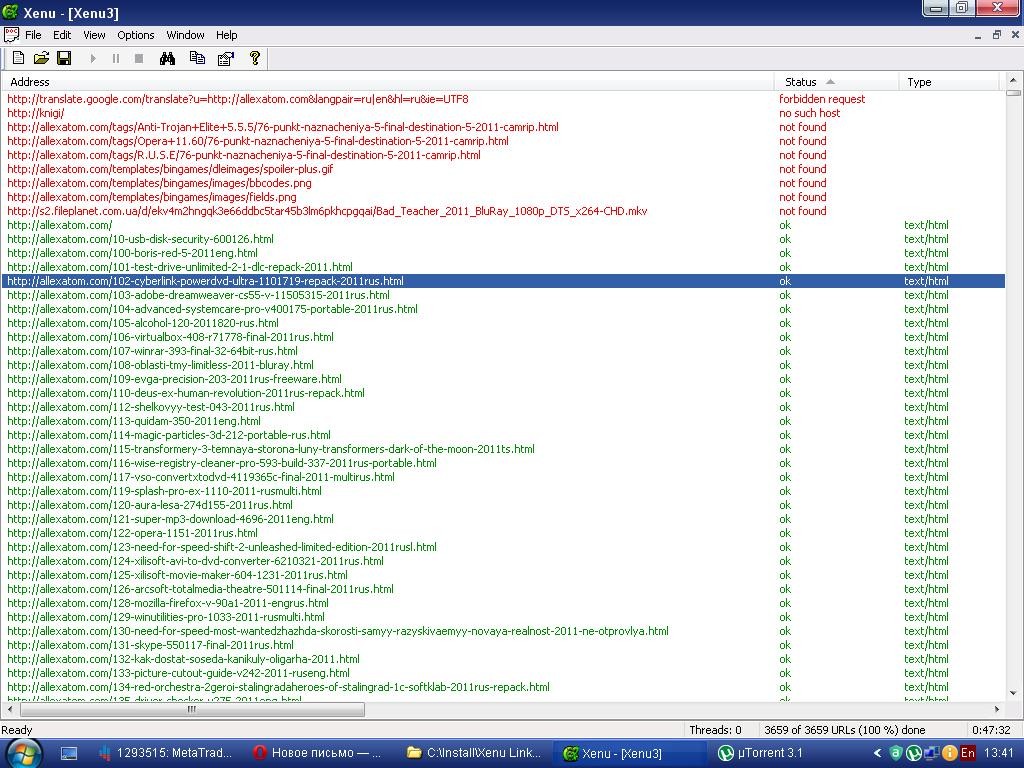Image resolution: width=1024 pixels, height=768 pixels.
Task: Minimize the inner Xenu3 document window
Action: [x=978, y=35]
